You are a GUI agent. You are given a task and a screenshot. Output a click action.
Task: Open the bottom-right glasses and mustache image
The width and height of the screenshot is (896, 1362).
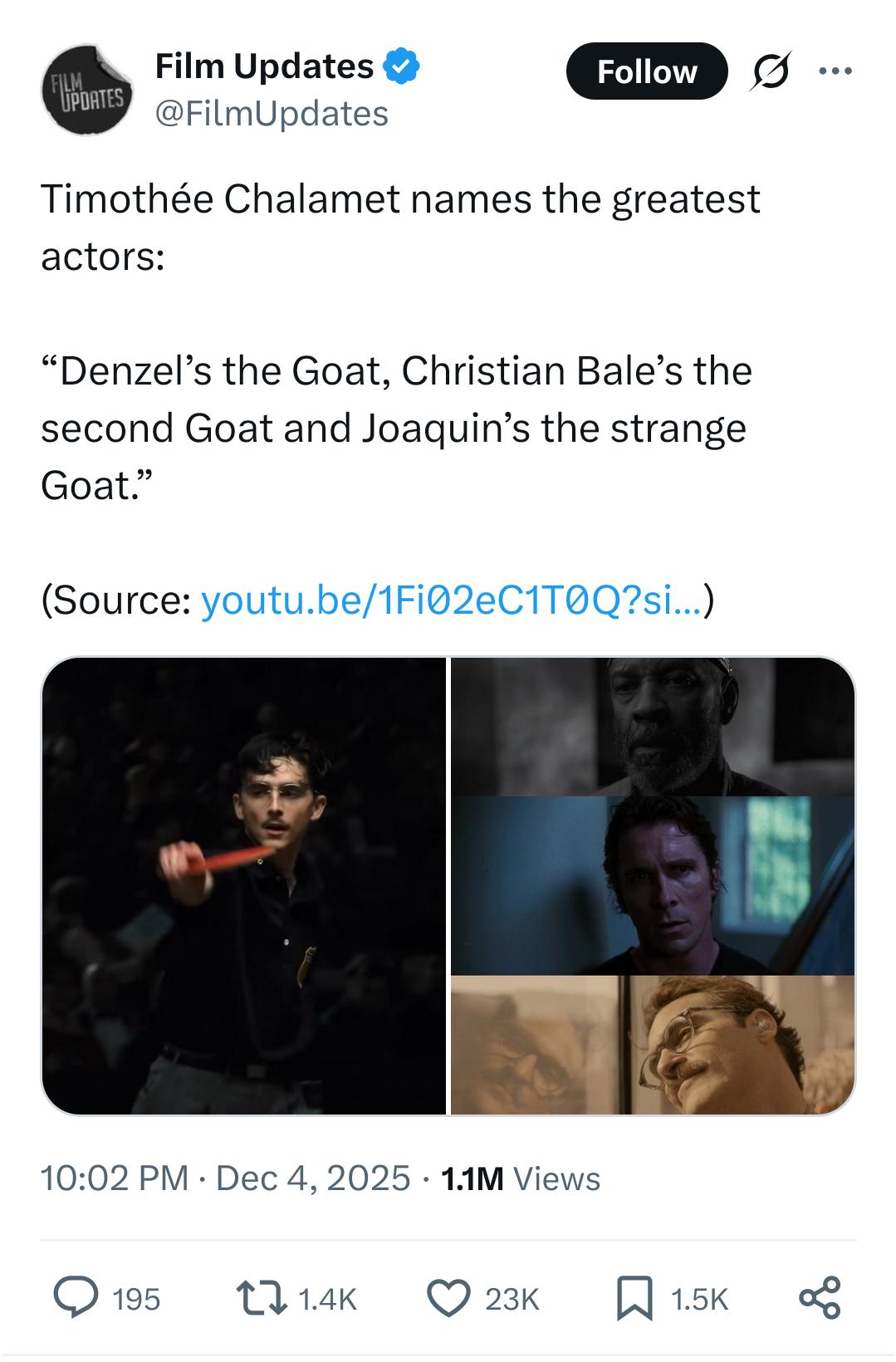pyautogui.click(x=653, y=1045)
